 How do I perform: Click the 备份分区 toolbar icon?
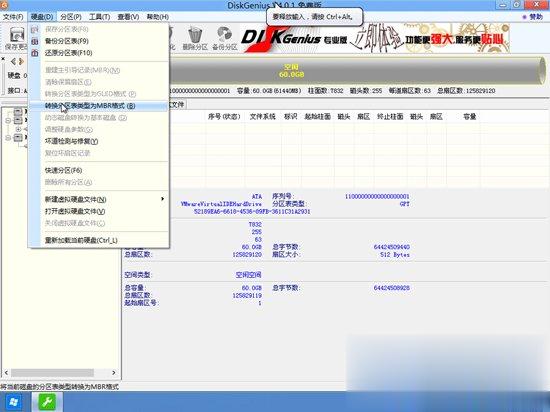225,38
